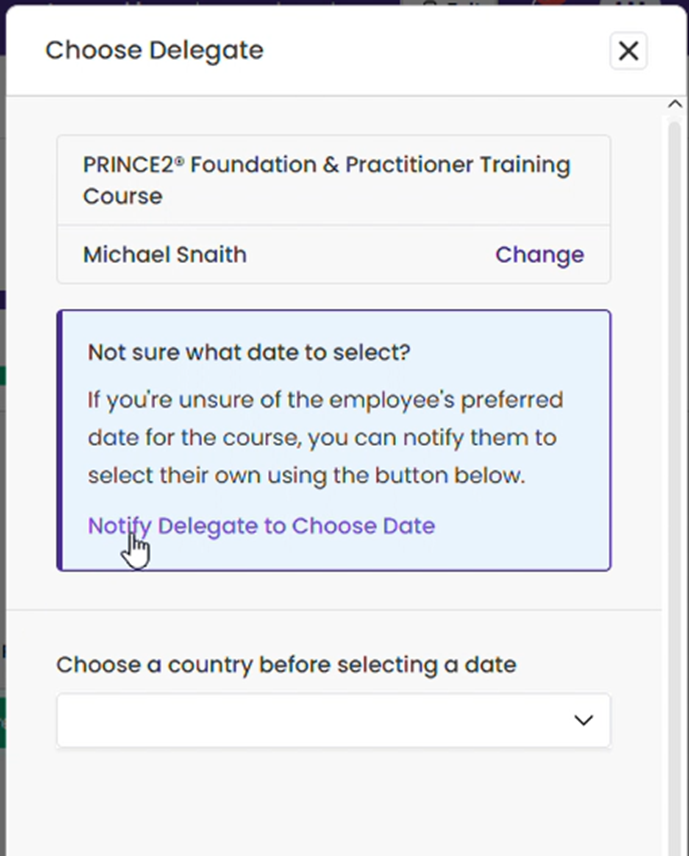Screen dimensions: 689x856
Task: Select the Michael Snaith delegate name
Action: click(x=165, y=254)
